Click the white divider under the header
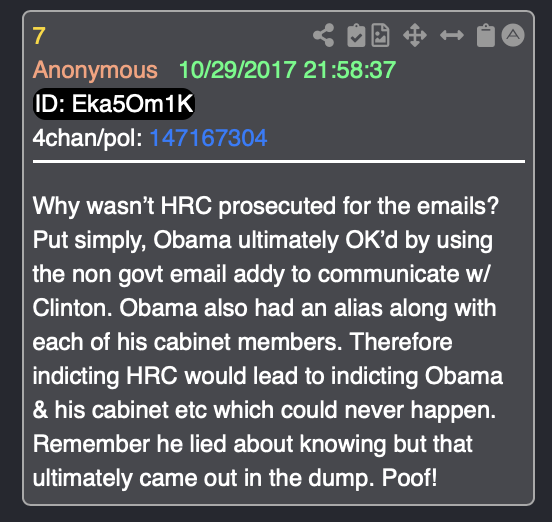 279,162
